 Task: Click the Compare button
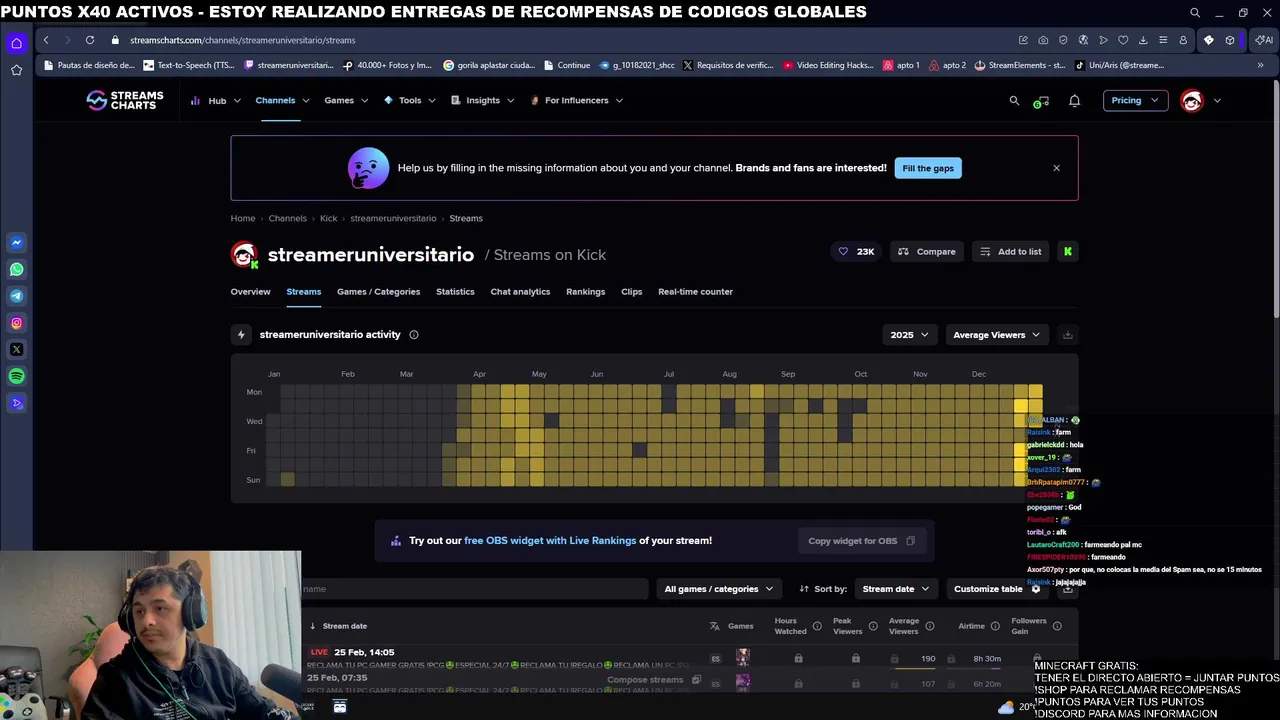[x=926, y=252]
